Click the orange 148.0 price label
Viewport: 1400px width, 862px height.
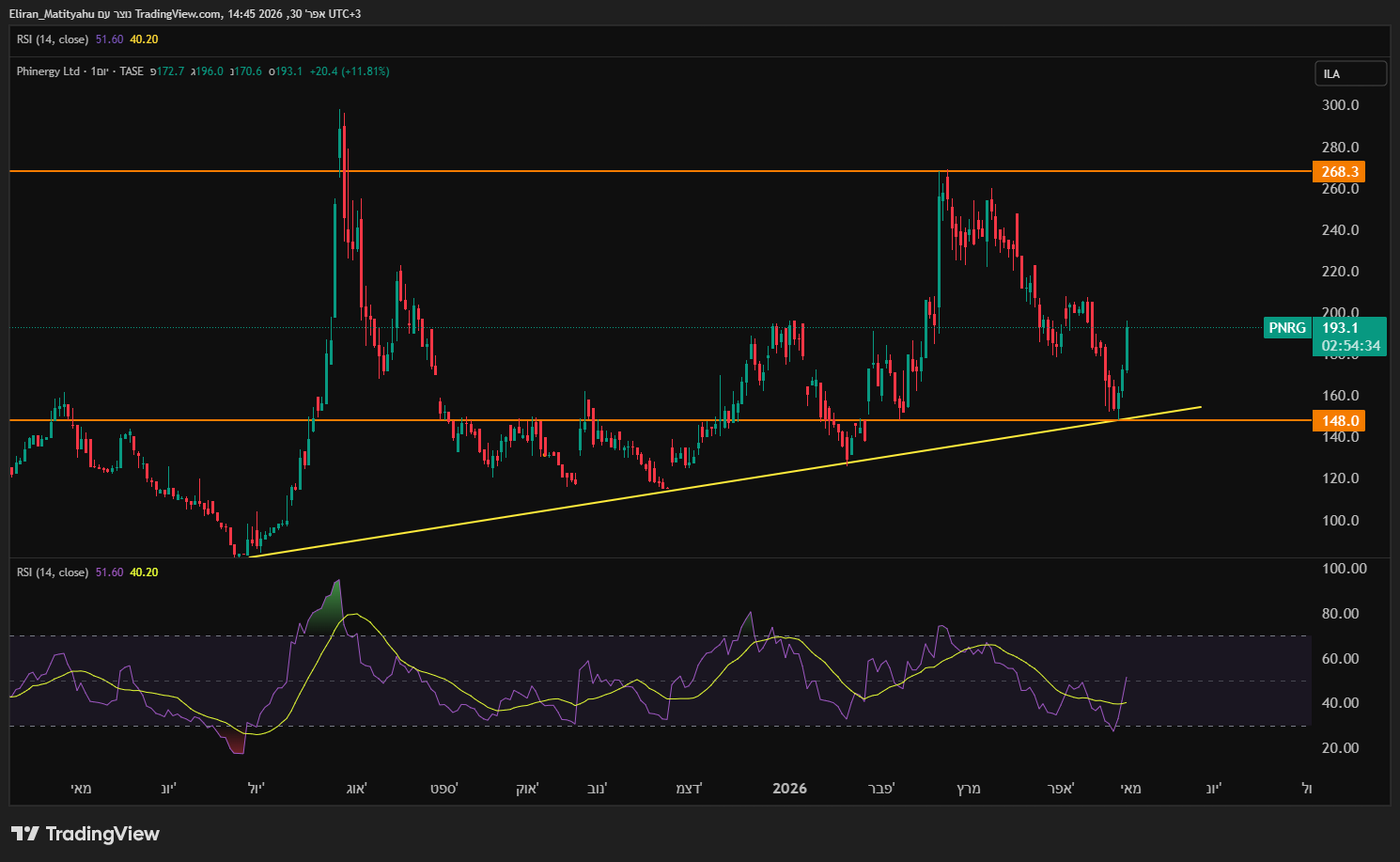1339,420
